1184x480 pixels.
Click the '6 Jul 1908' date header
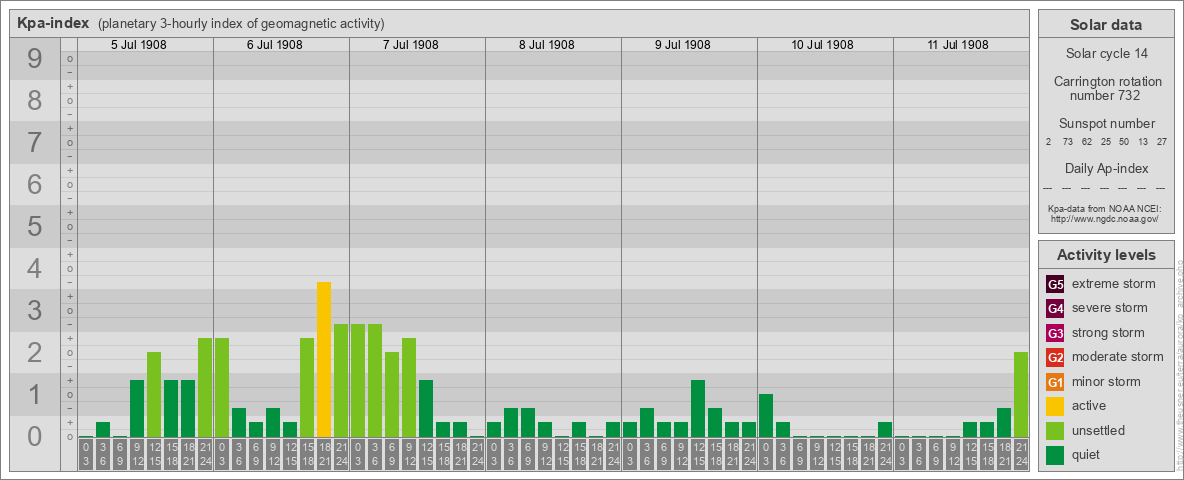pos(275,45)
